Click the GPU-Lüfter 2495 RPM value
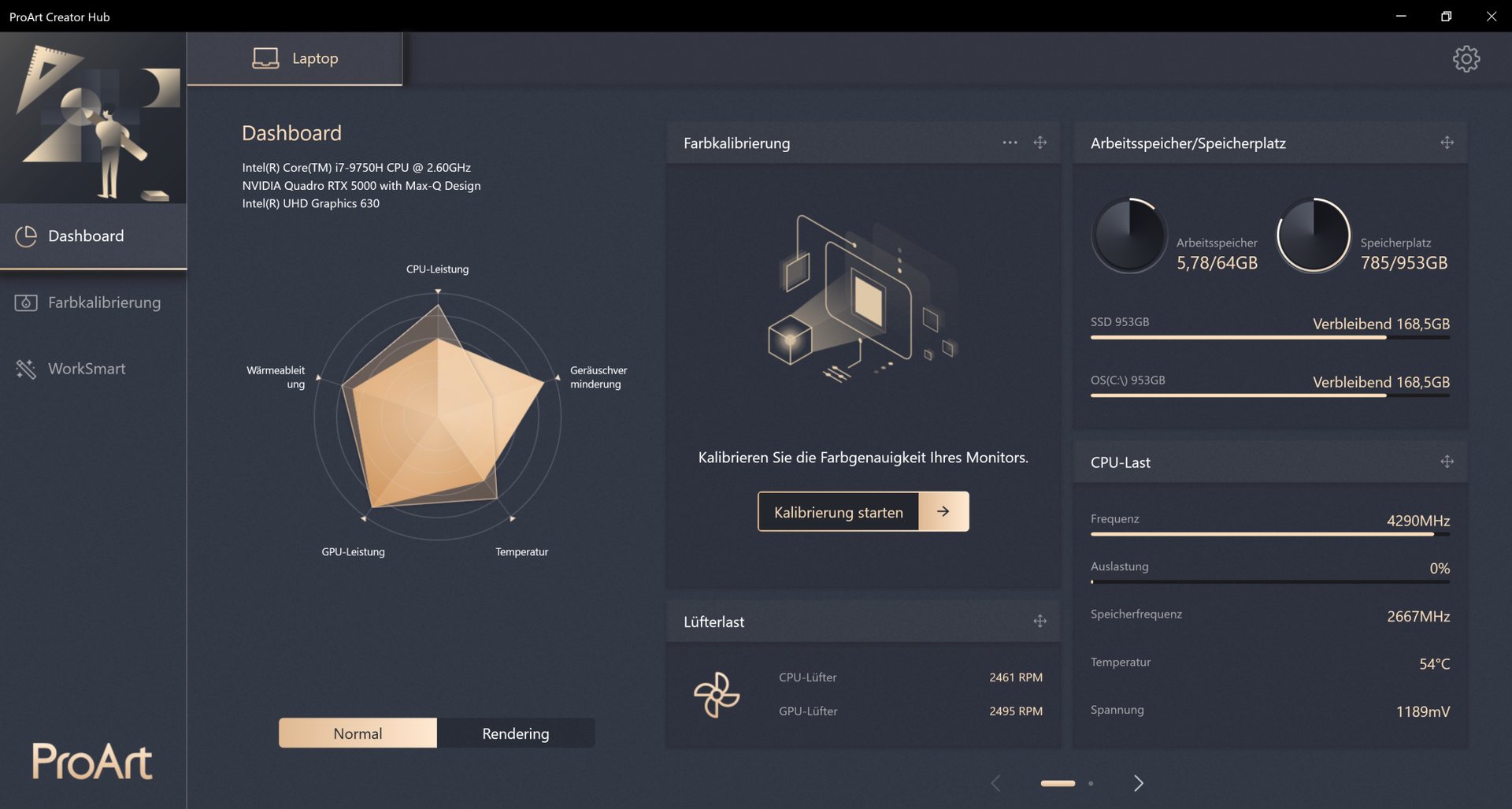The image size is (1512, 809). pyautogui.click(x=1016, y=711)
